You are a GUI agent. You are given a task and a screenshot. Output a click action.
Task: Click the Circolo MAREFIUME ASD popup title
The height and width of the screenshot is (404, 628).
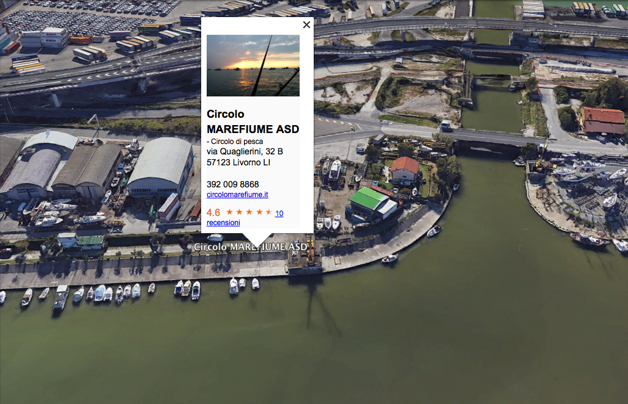252,122
